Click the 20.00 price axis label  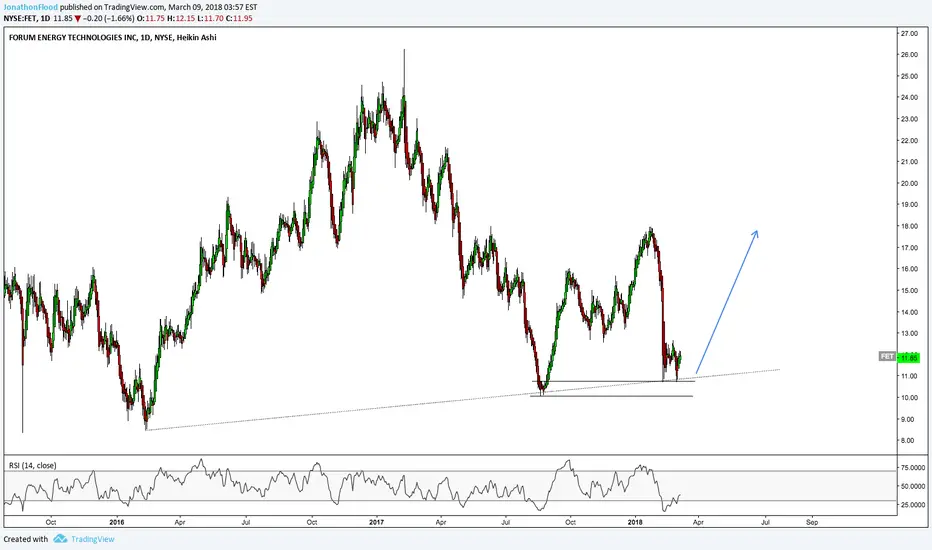(x=909, y=183)
